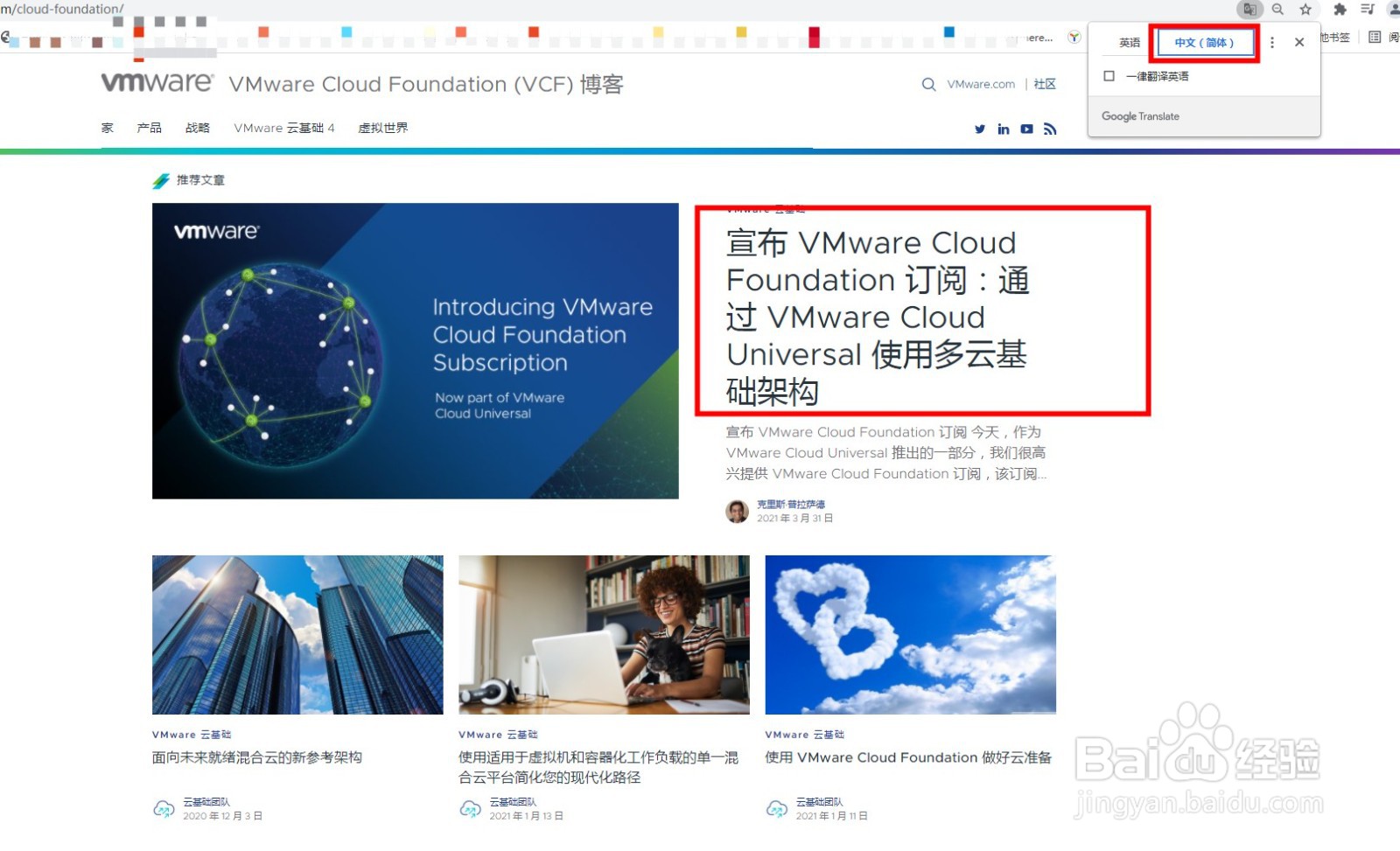Image resolution: width=1400 pixels, height=851 pixels.
Task: Open author 克里斯·普拉萨德 link
Action: tap(791, 505)
